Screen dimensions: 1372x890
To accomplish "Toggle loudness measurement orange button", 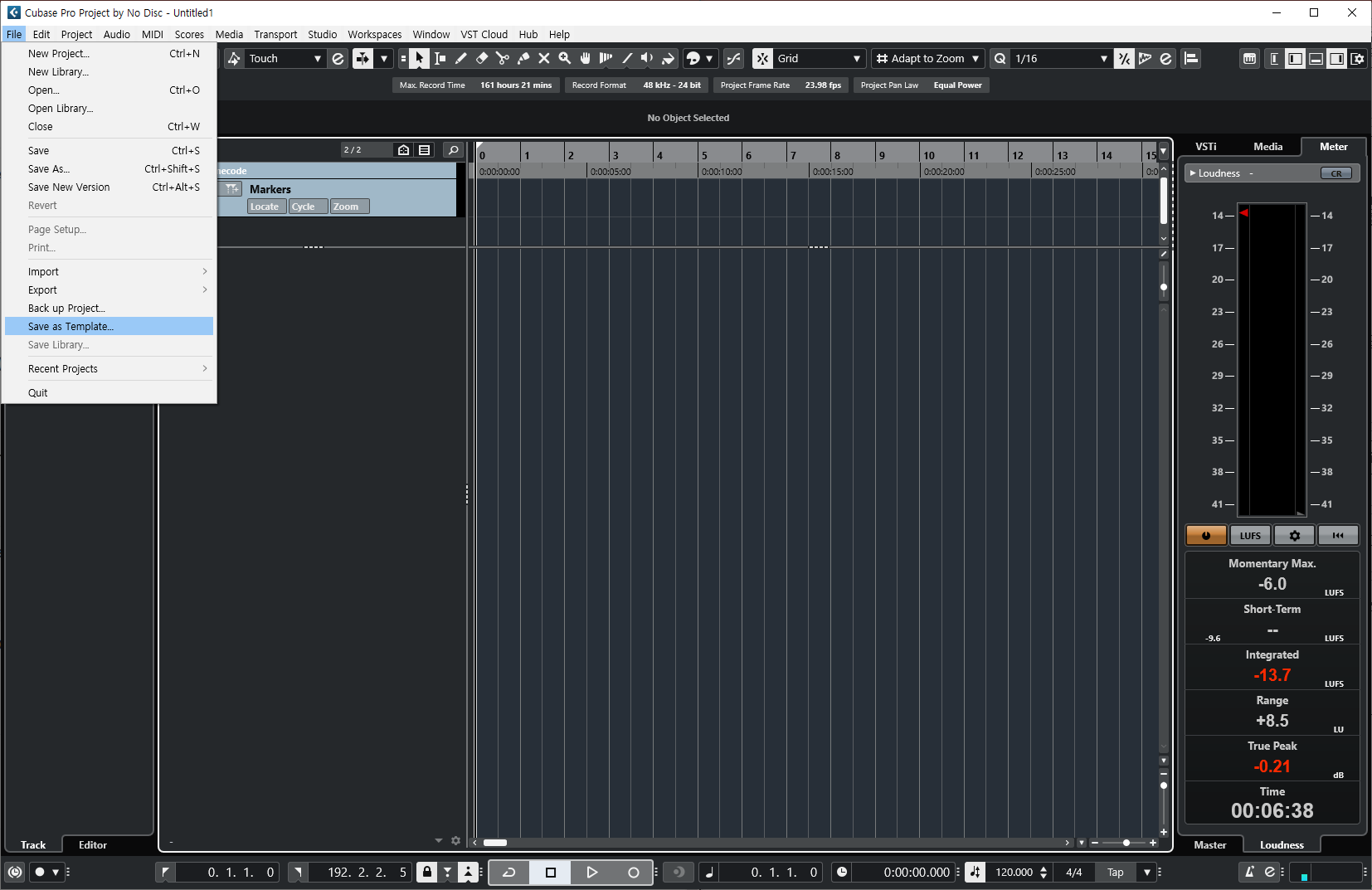I will coord(1206,535).
